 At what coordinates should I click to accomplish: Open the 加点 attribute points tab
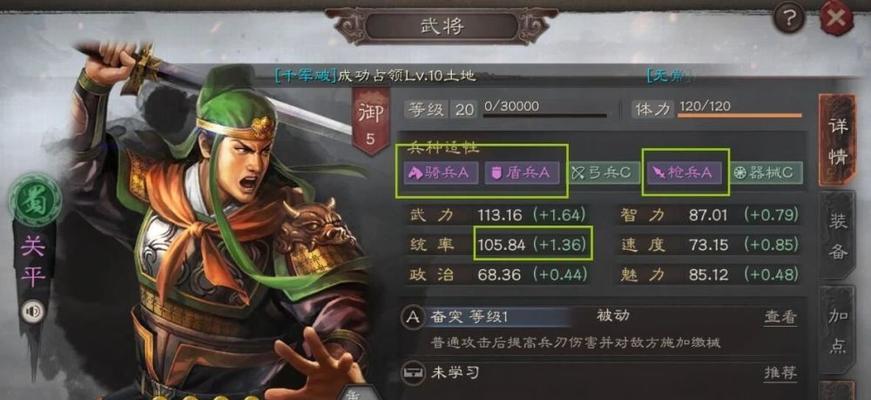point(837,332)
